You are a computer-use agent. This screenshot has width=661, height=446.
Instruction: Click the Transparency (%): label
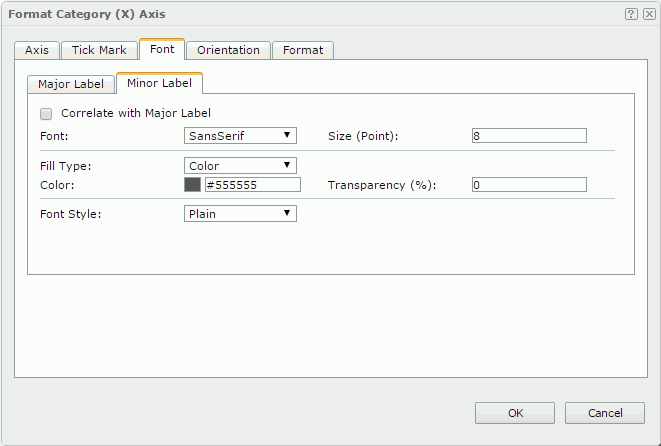pyautogui.click(x=382, y=185)
